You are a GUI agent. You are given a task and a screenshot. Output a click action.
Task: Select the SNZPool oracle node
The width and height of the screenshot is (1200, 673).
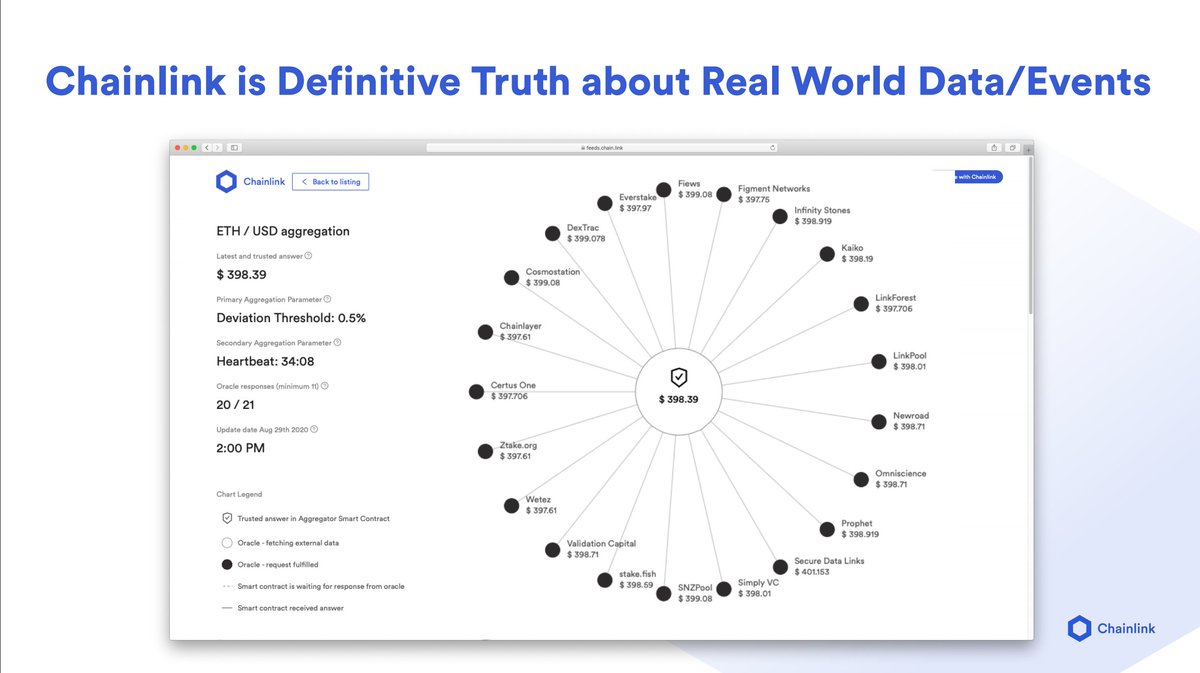[x=663, y=593]
